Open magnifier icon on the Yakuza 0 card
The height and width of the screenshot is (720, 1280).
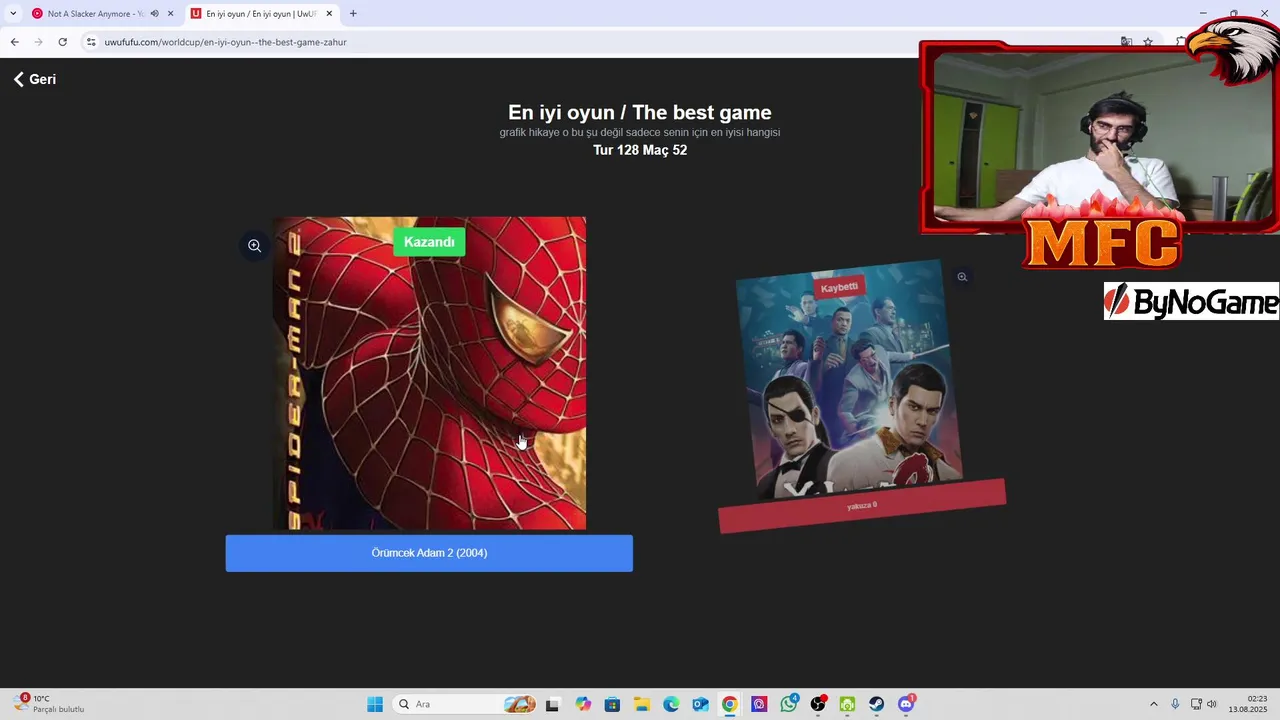click(962, 277)
